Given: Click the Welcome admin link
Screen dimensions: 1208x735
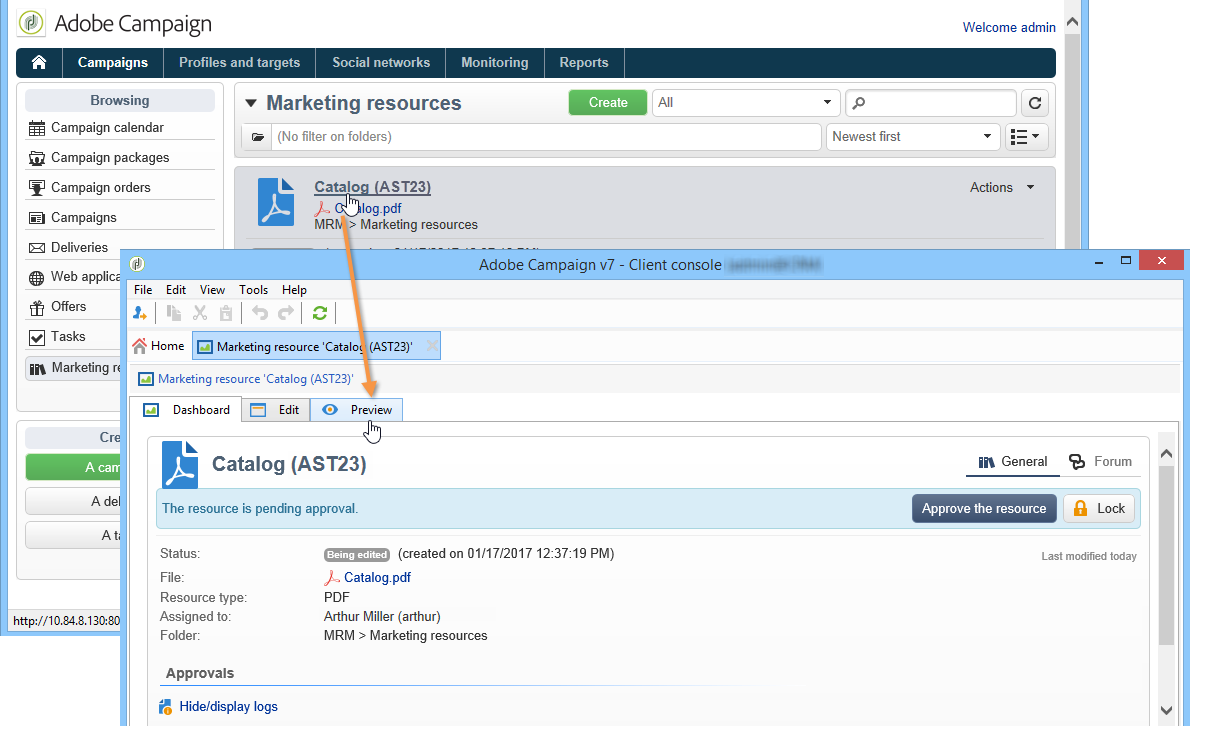Looking at the screenshot, I should pyautogui.click(x=1009, y=27).
